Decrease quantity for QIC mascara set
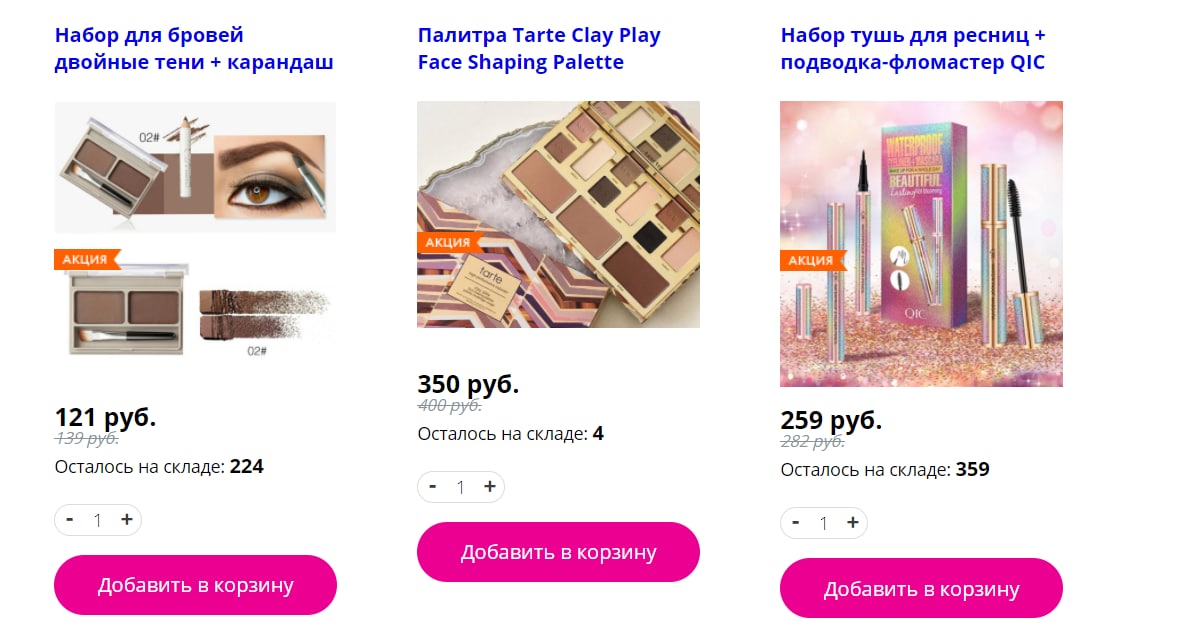The width and height of the screenshot is (1179, 636). [796, 522]
